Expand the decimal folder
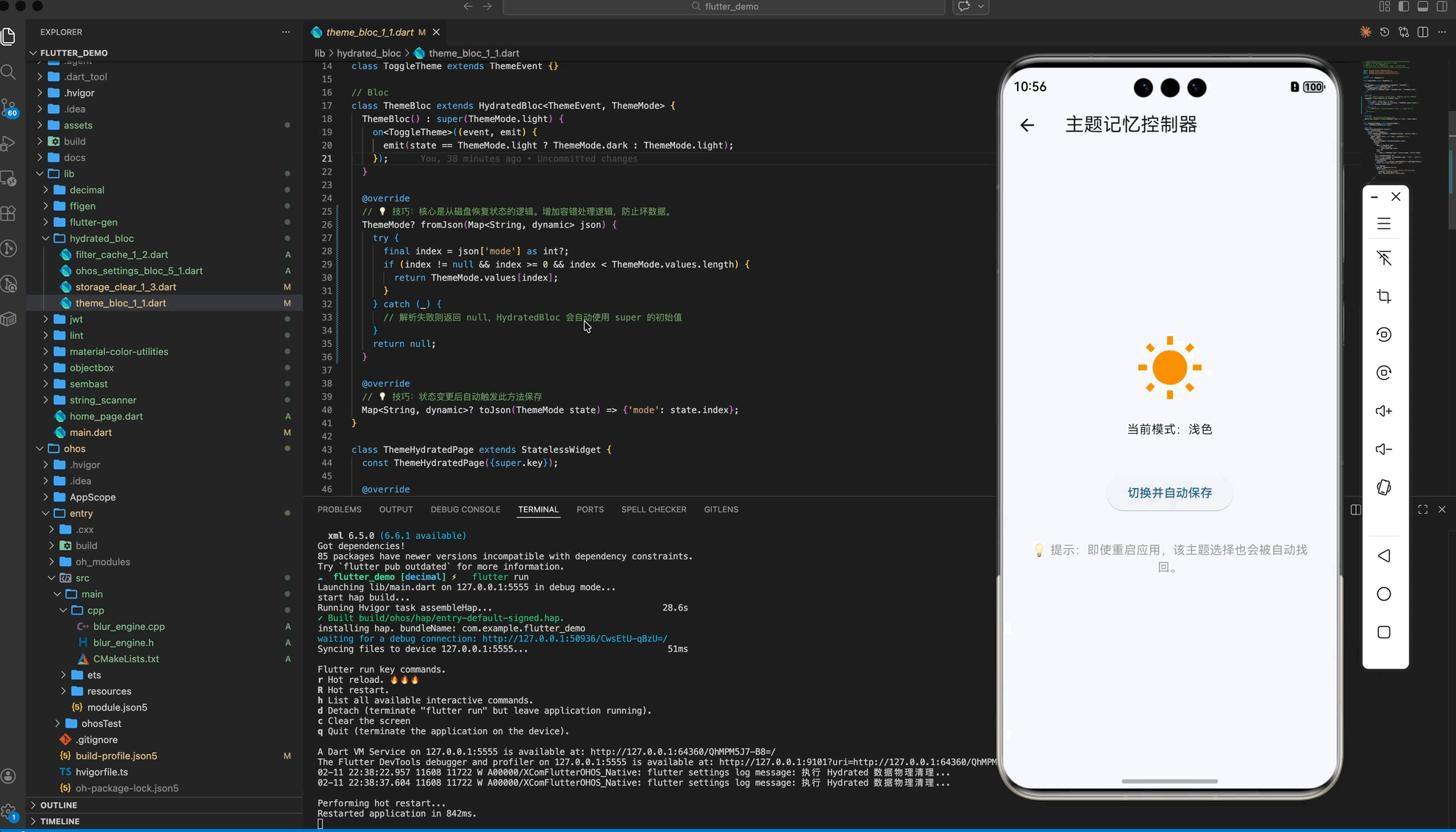The image size is (1456, 832). pyautogui.click(x=87, y=190)
